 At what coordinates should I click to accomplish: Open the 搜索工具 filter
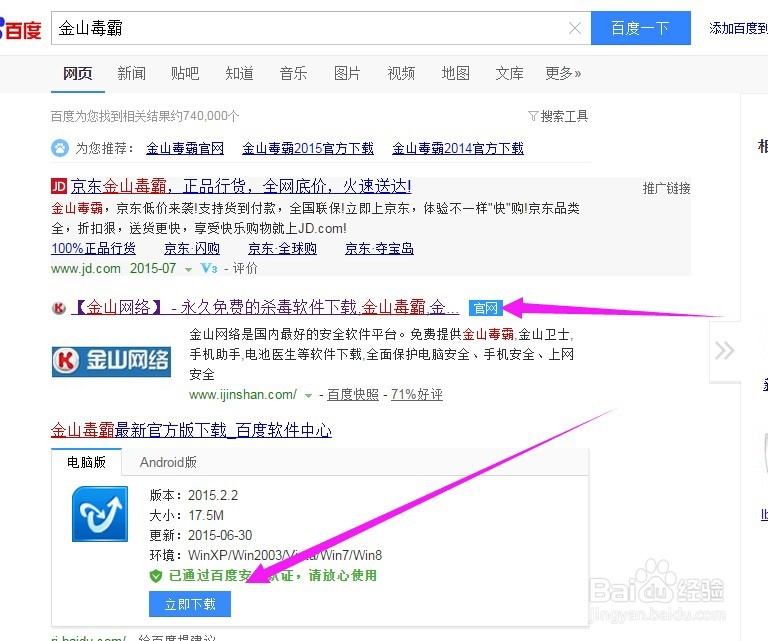pyautogui.click(x=558, y=116)
